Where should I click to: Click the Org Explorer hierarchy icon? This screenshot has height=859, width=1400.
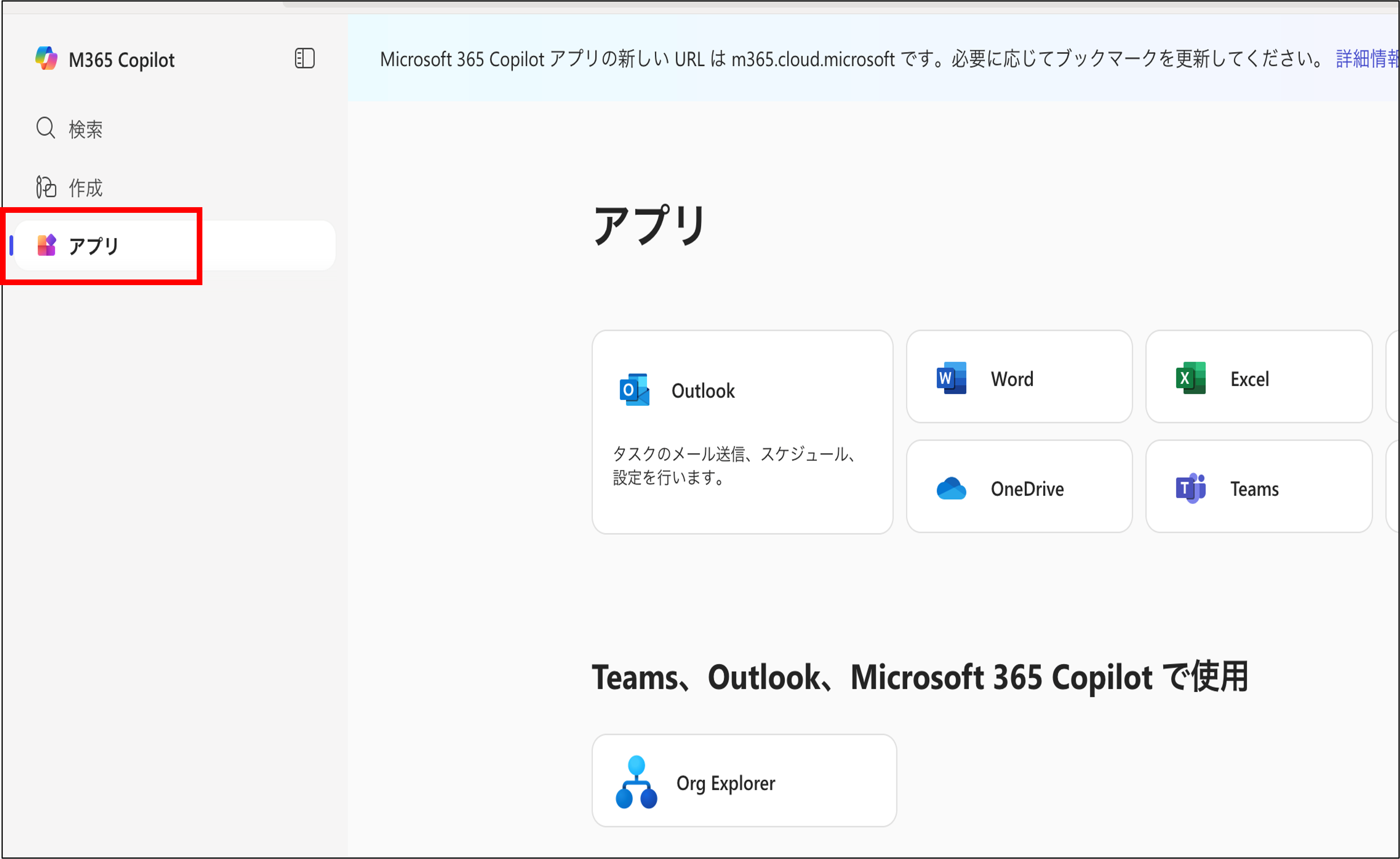coord(636,782)
